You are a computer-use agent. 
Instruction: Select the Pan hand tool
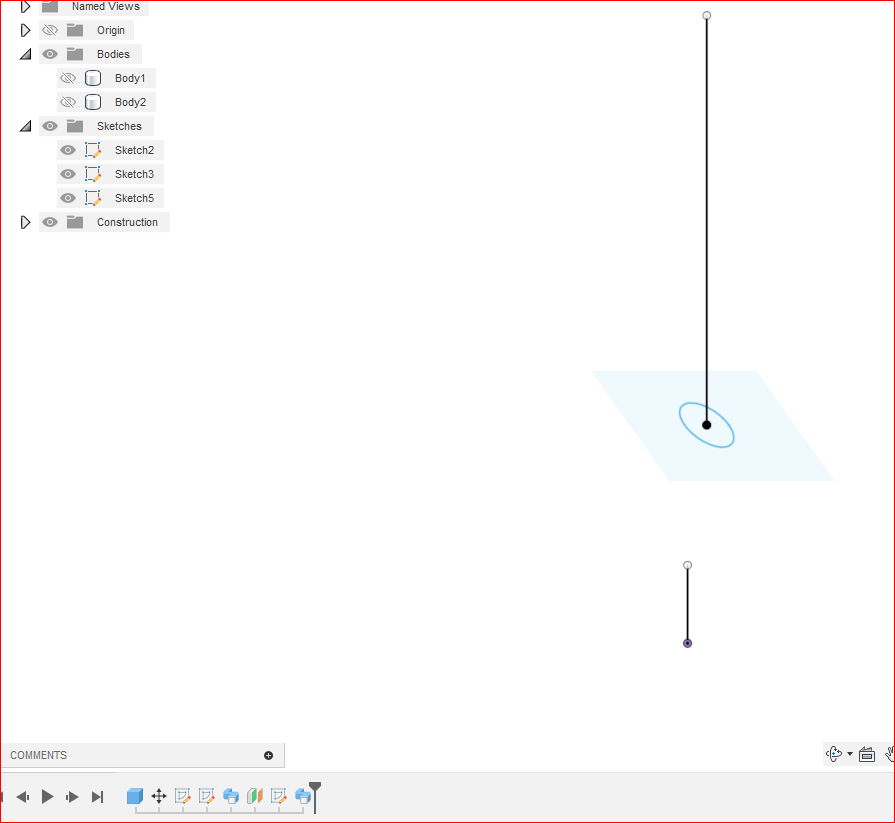pyautogui.click(x=890, y=754)
